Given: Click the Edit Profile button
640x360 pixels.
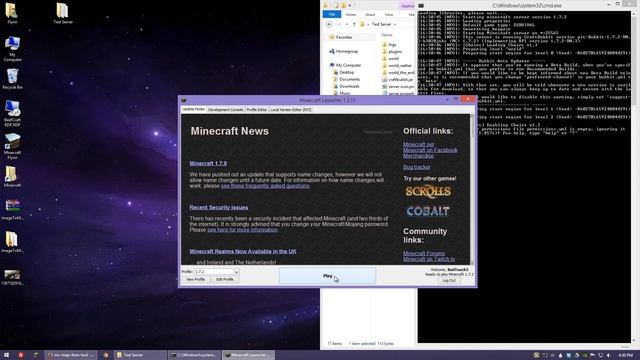Looking at the screenshot, I should point(224,280).
